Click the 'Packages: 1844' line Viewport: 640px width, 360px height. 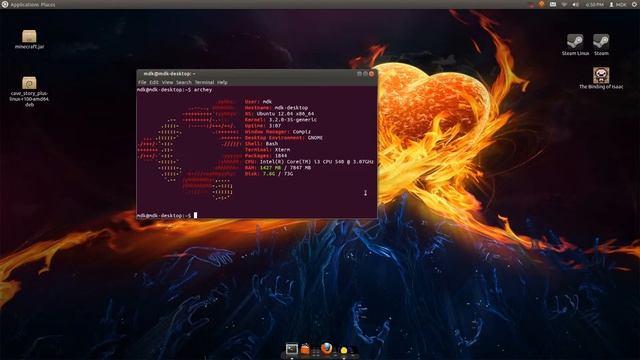[266, 156]
